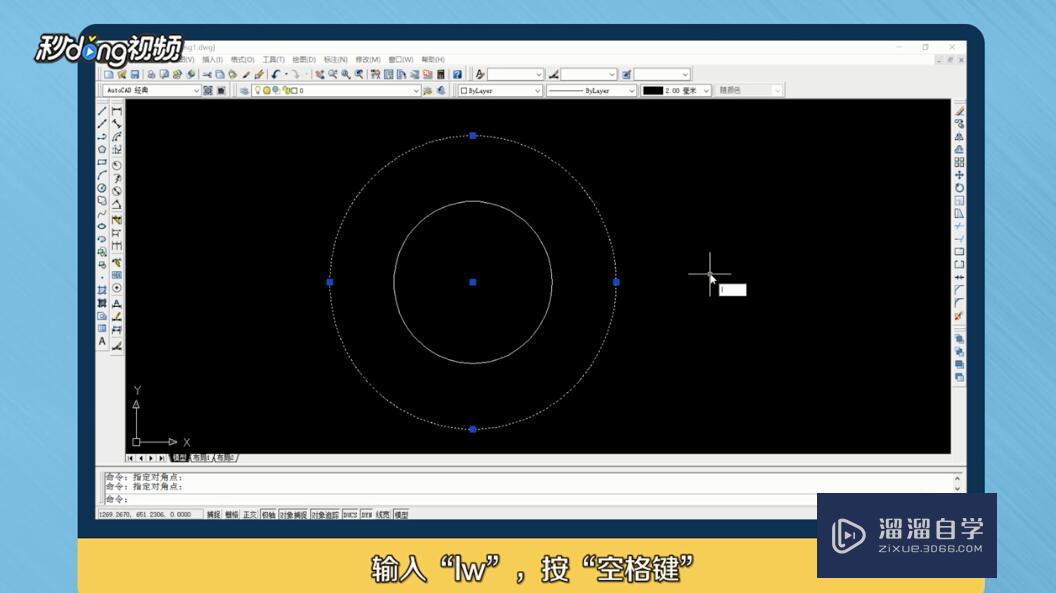The height and width of the screenshot is (593, 1056).
Task: Open the AutoCAD 经典 workspace dropdown
Action: (196, 89)
